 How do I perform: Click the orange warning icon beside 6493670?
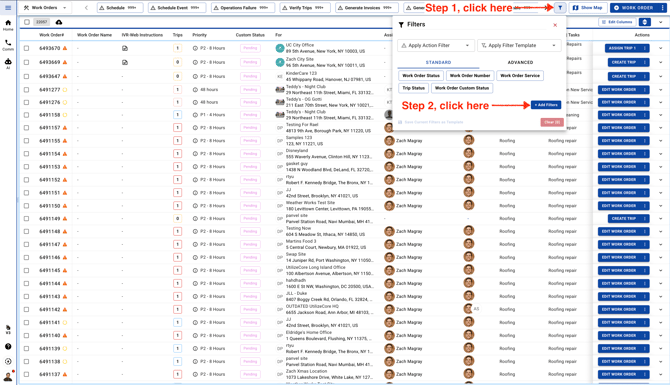pos(65,48)
